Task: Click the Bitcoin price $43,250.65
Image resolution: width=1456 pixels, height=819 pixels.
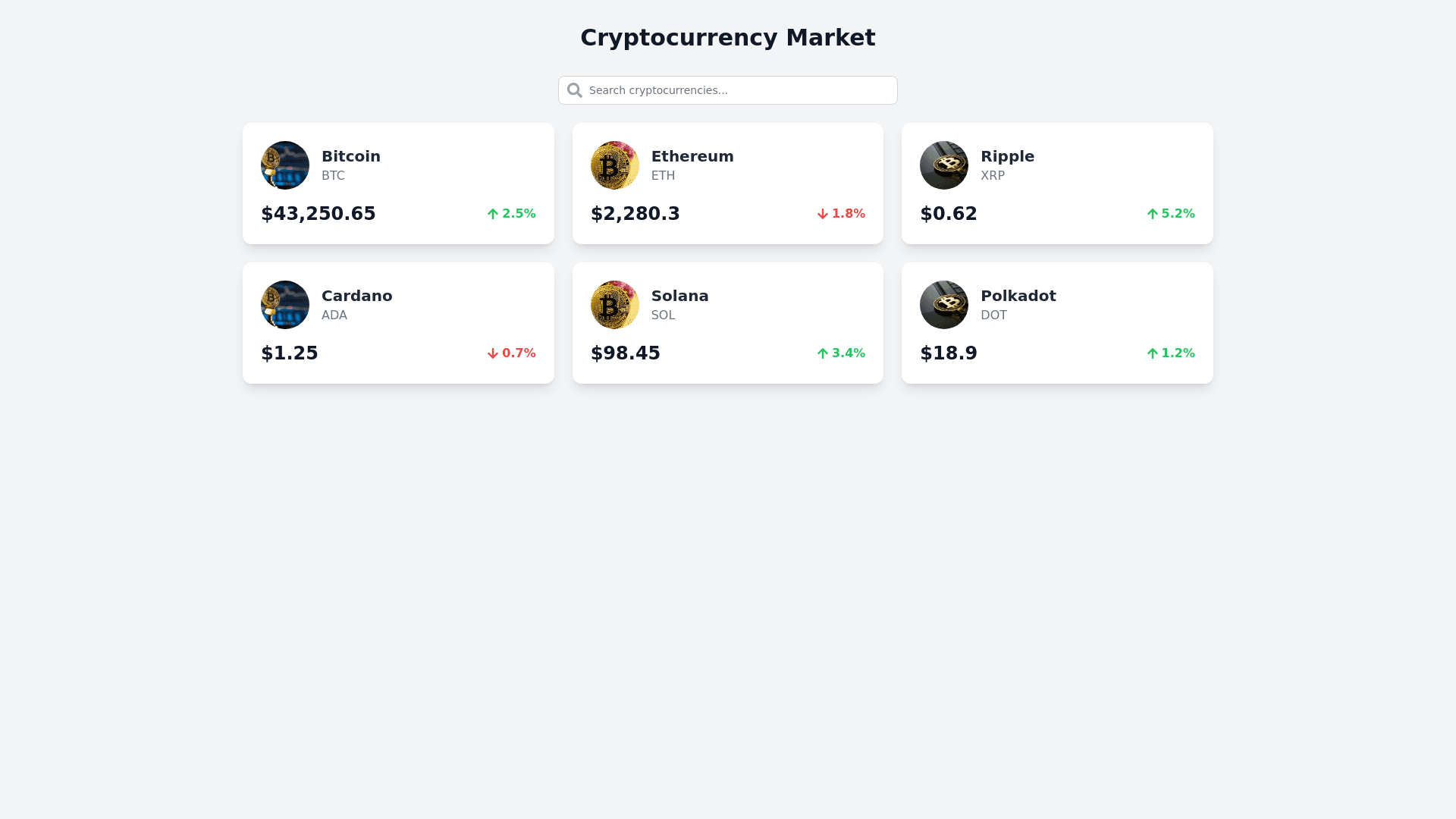Action: (318, 214)
